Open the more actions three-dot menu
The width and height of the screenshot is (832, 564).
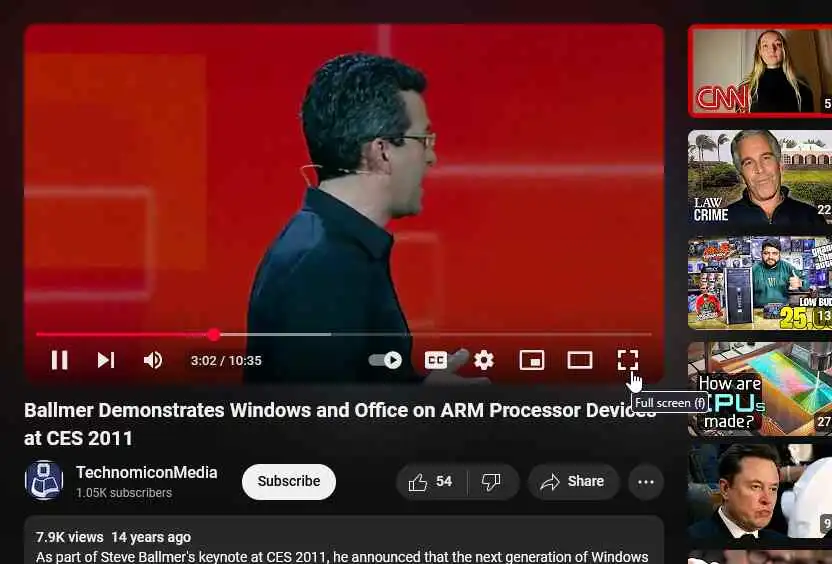646,482
